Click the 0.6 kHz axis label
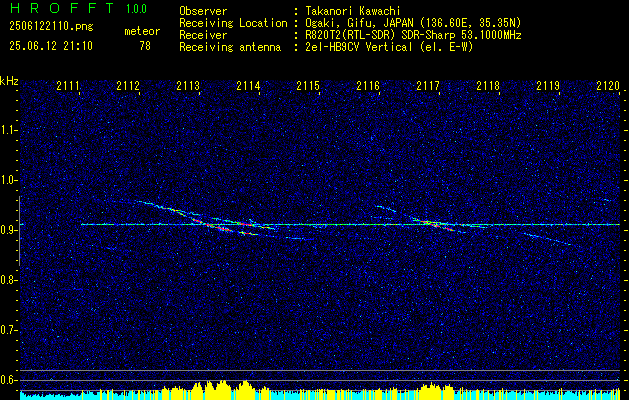Viewport: 629px width, 400px height. 8,380
